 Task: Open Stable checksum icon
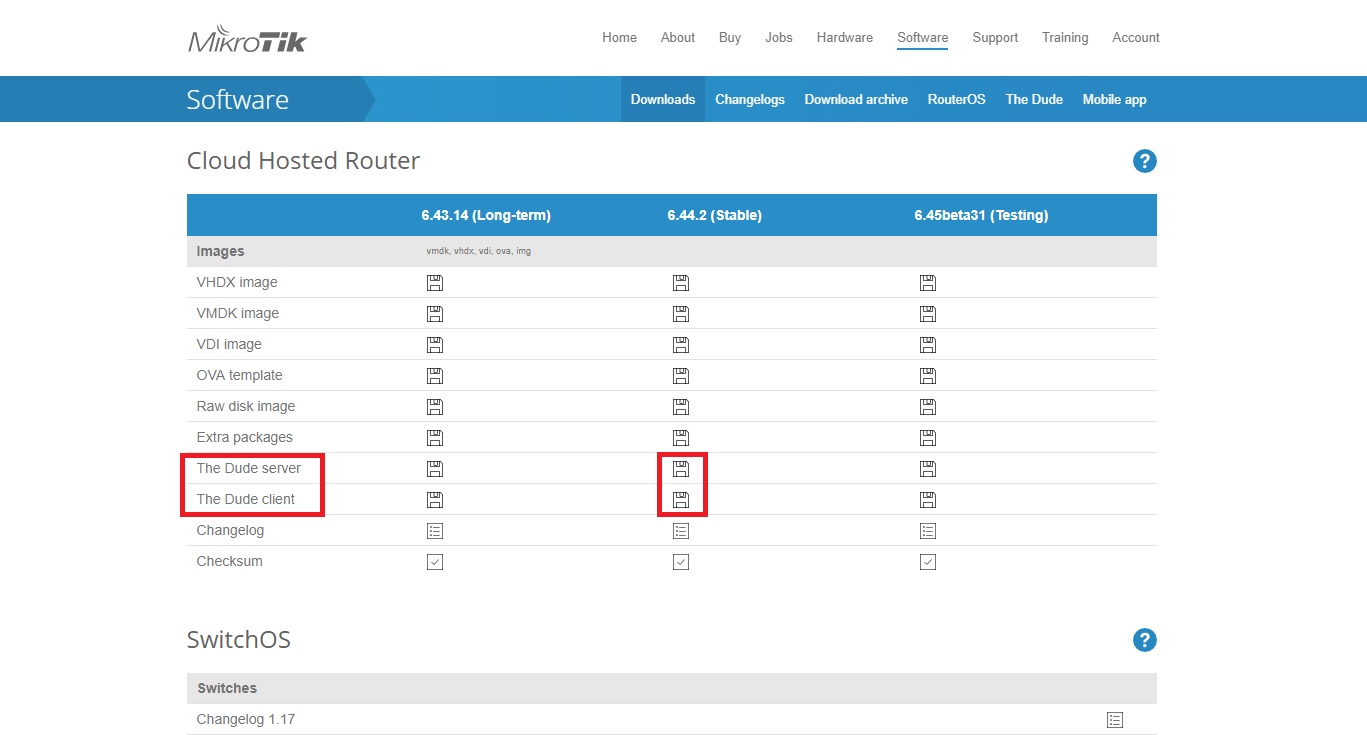click(681, 562)
